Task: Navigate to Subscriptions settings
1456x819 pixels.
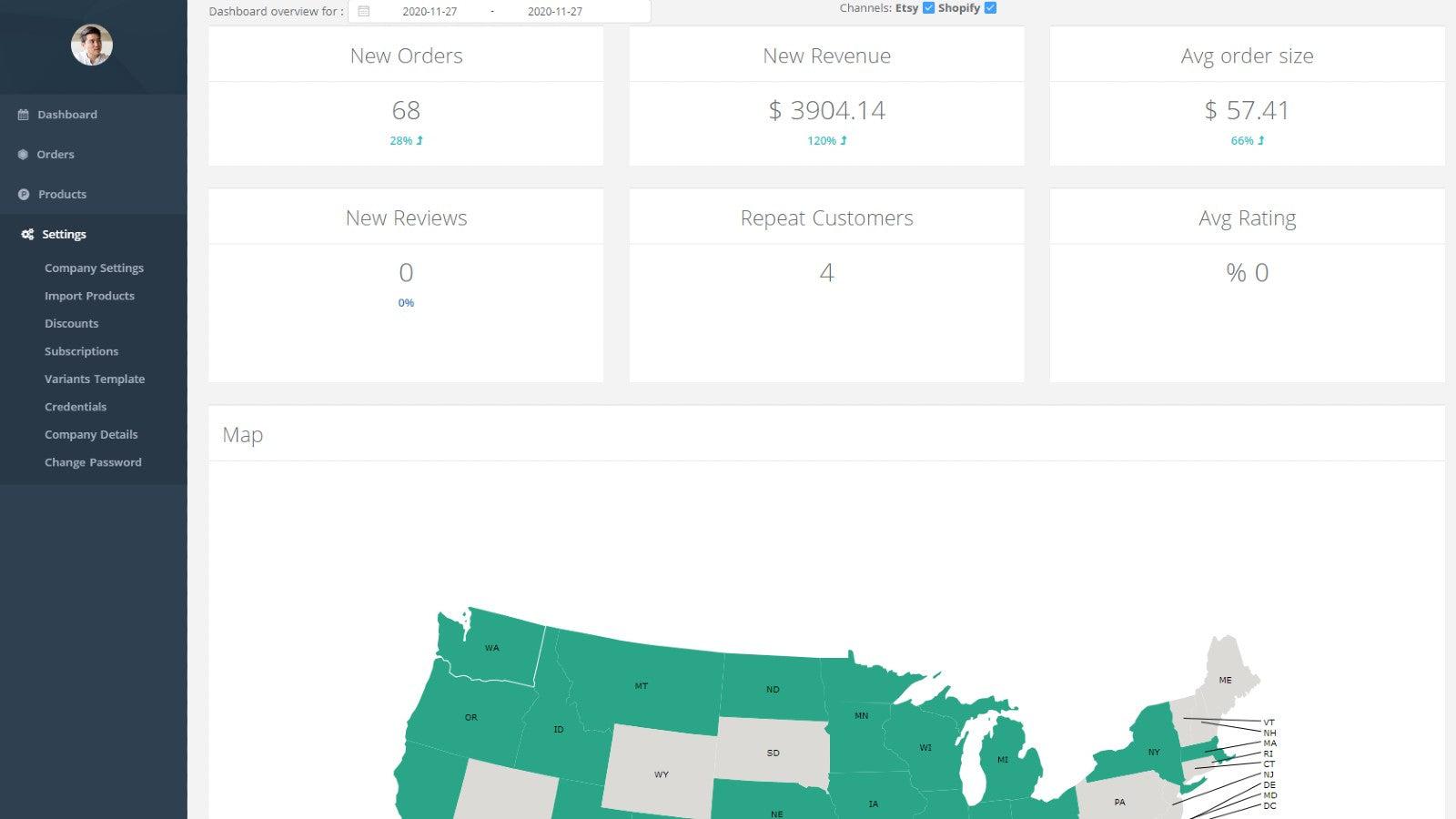Action: (x=81, y=351)
